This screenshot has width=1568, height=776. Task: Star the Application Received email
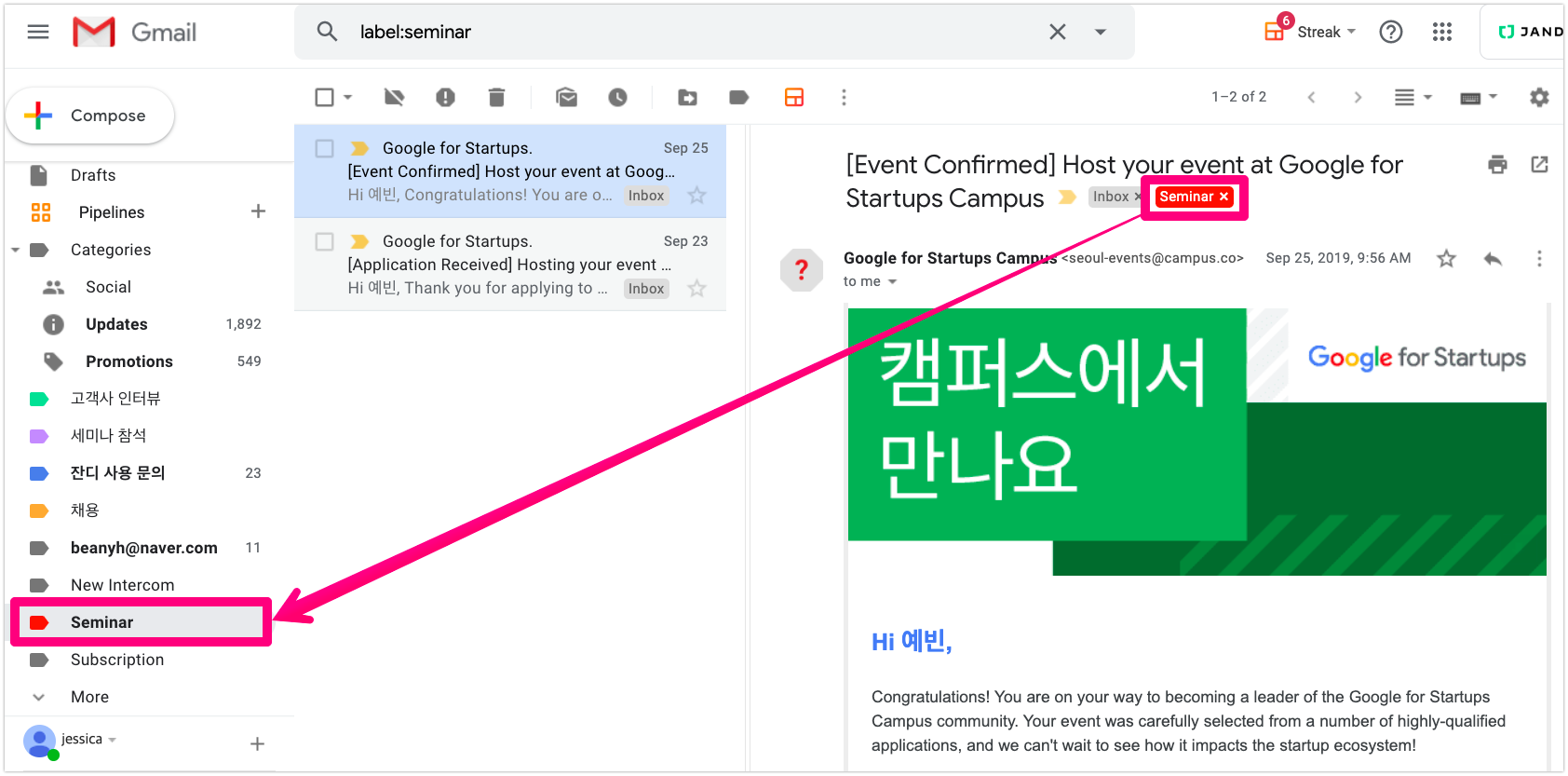pyautogui.click(x=696, y=288)
